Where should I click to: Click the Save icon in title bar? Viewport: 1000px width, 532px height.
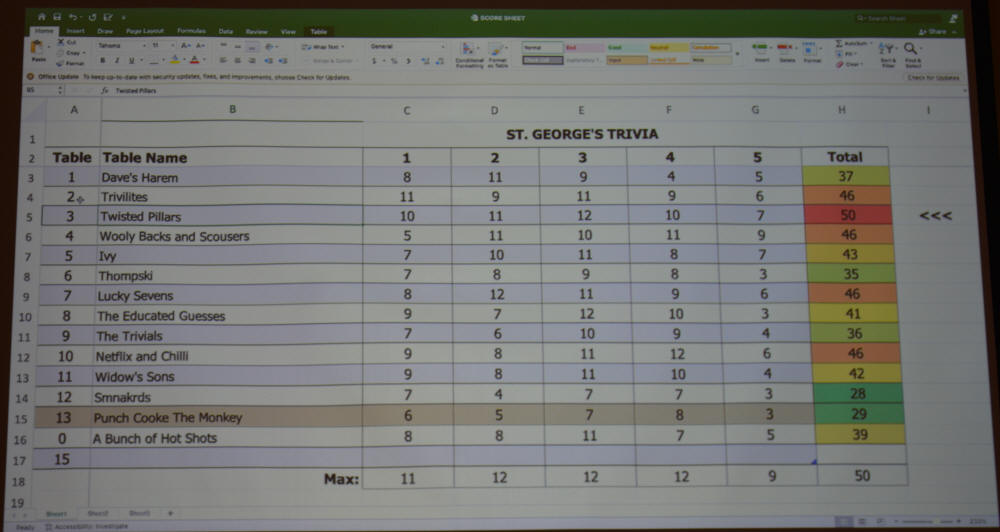point(57,17)
